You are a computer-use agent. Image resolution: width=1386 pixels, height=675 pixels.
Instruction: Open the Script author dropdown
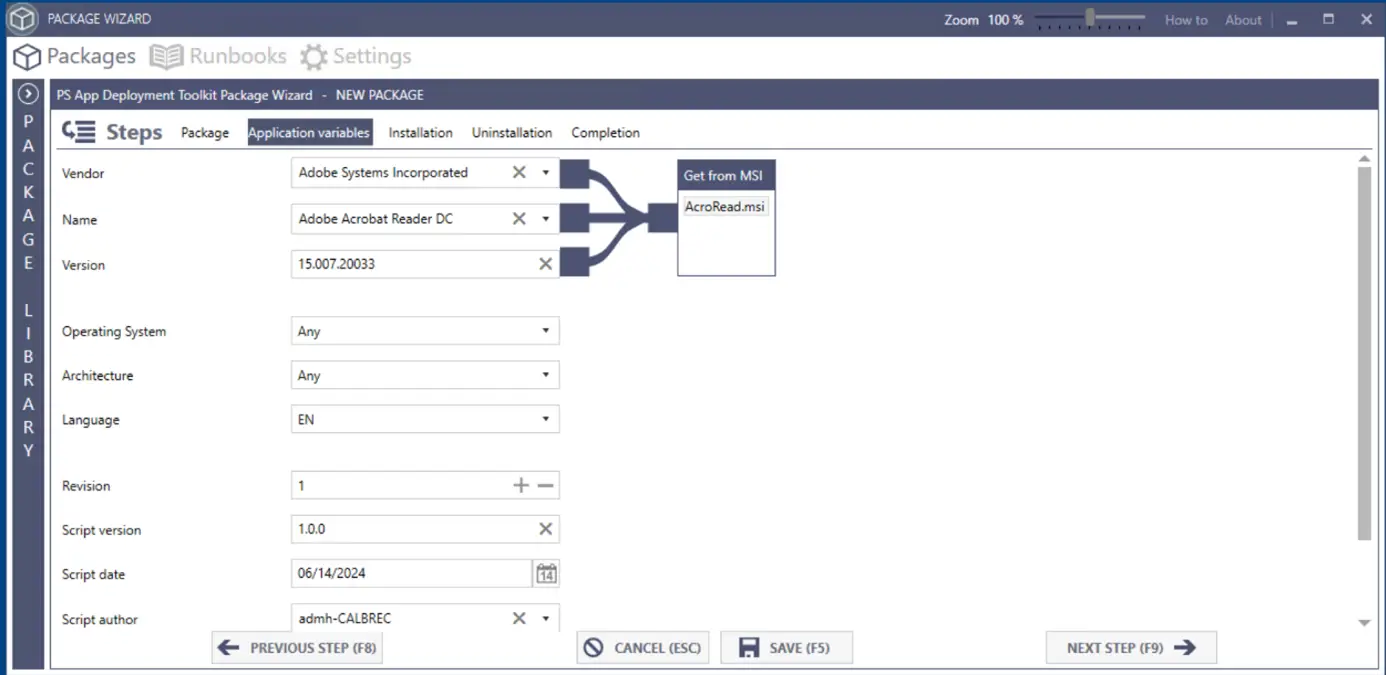point(546,618)
